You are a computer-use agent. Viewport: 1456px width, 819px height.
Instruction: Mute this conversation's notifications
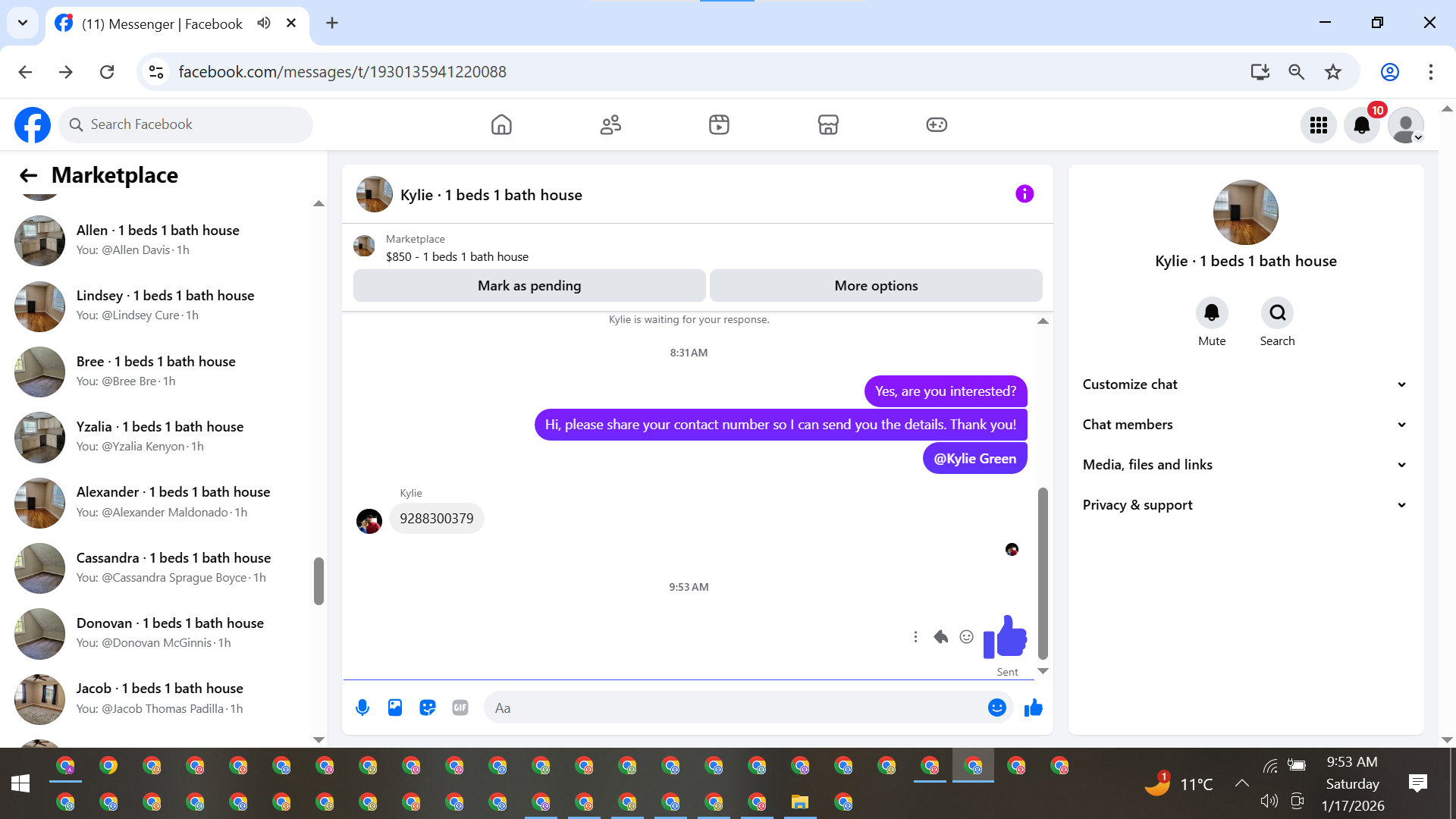1212,312
